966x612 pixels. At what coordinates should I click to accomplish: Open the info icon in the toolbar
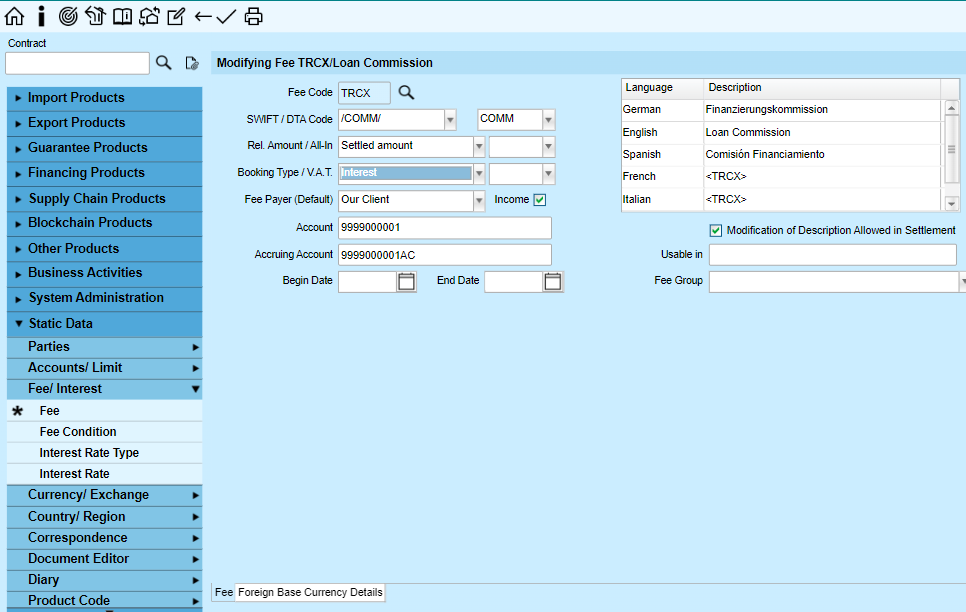41,16
